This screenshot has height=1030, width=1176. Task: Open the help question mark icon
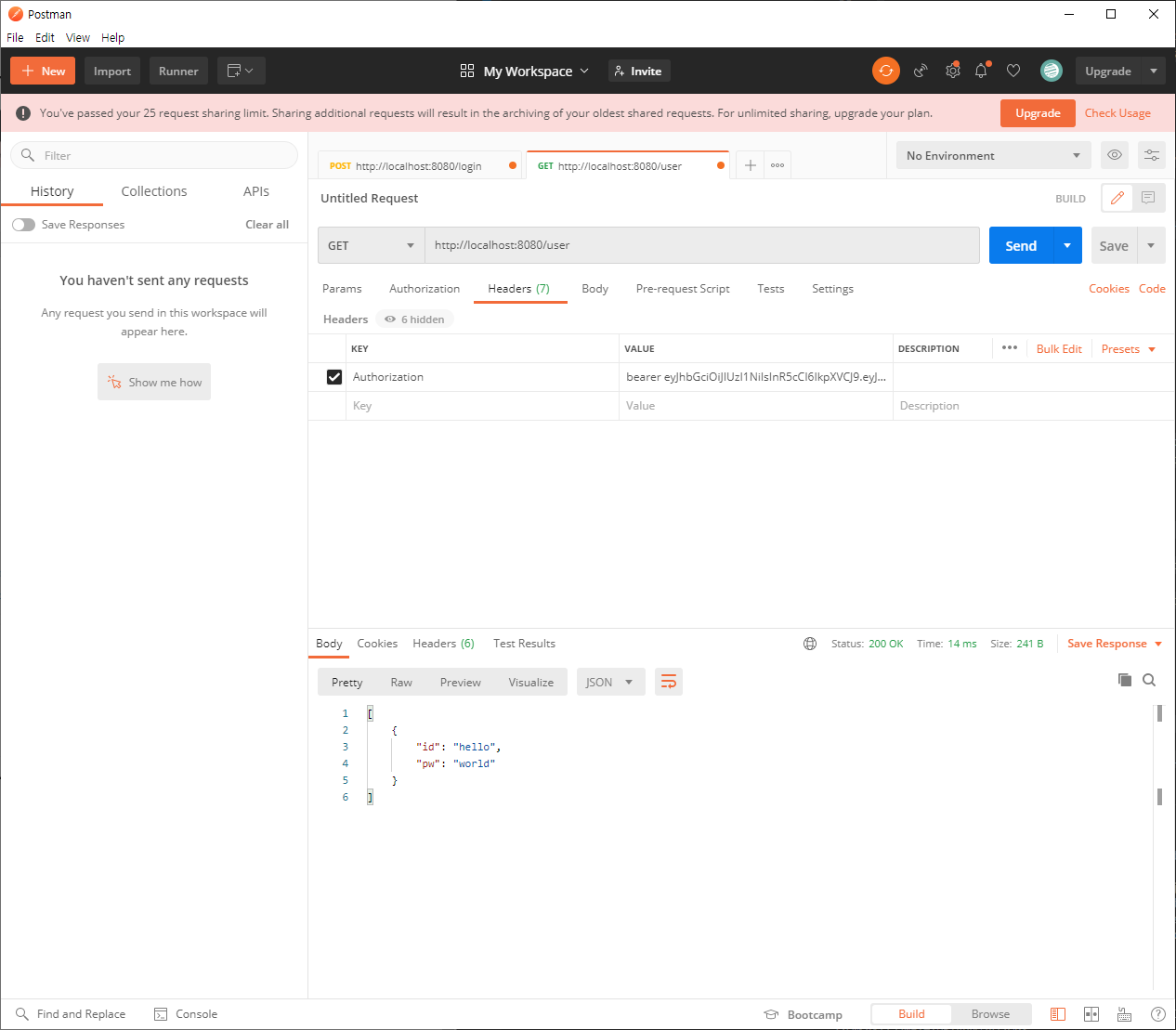1158,1014
